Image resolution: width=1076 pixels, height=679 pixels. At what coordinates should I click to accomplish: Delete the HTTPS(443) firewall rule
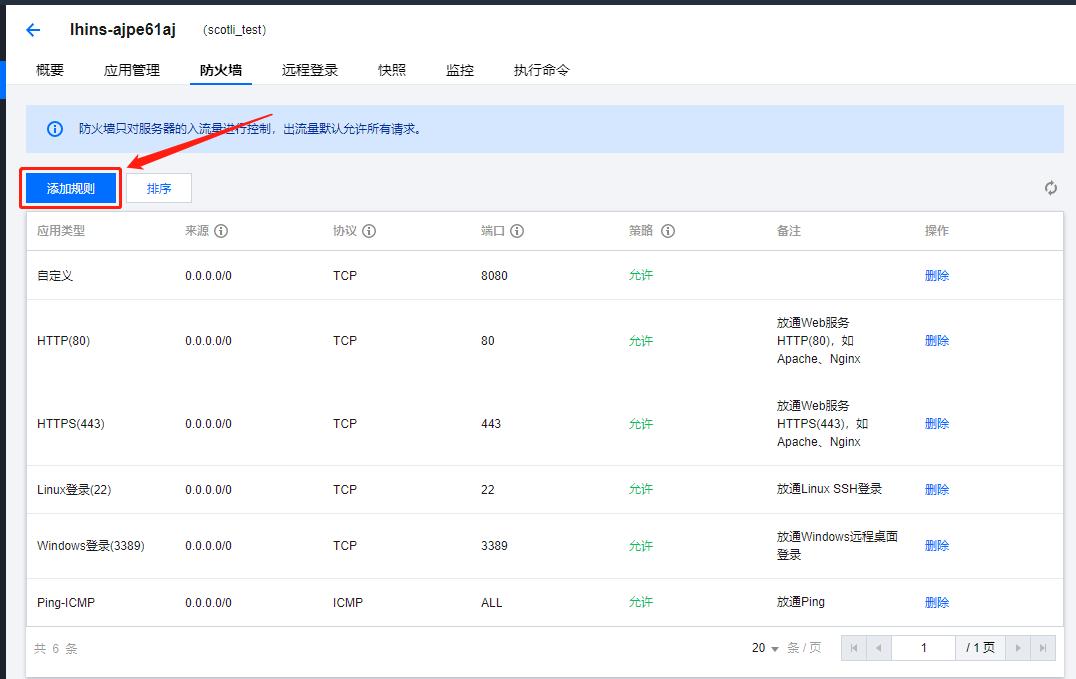click(x=936, y=423)
